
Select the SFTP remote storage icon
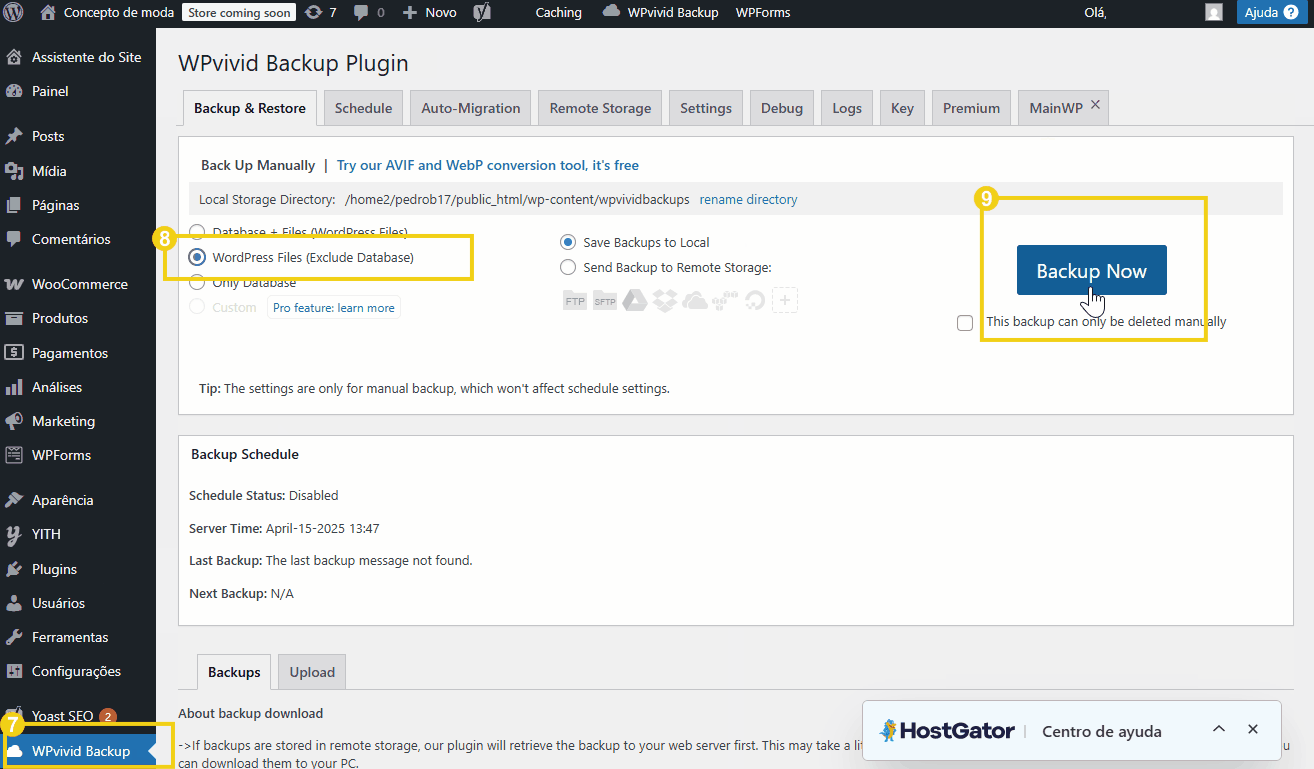(x=604, y=300)
